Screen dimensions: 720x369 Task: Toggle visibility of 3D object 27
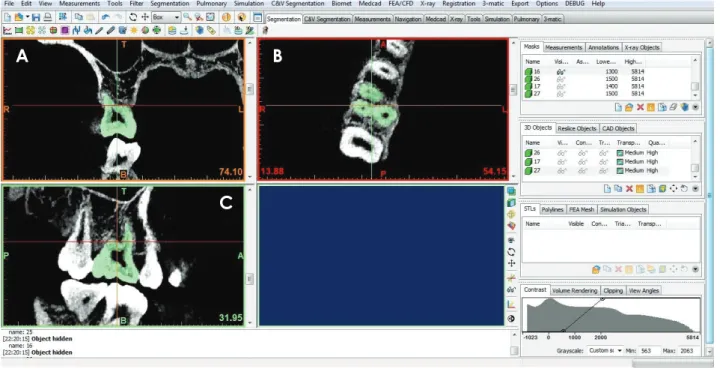pyautogui.click(x=561, y=170)
